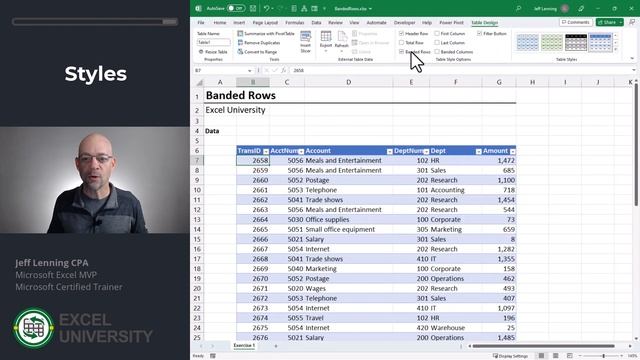Open the AcctNum column filter dropdown
Image resolution: width=640 pixels, height=360 pixels.
coord(301,151)
